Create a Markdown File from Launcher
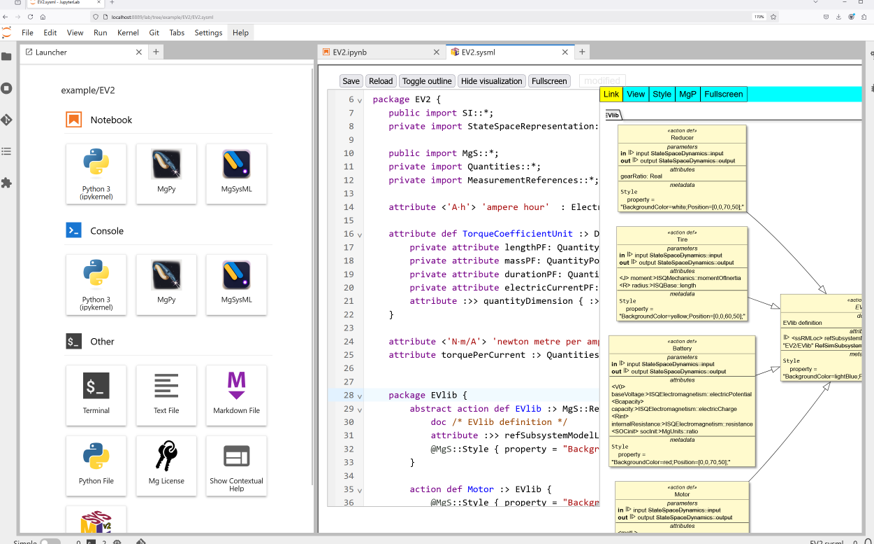This screenshot has width=874, height=544. pos(236,395)
